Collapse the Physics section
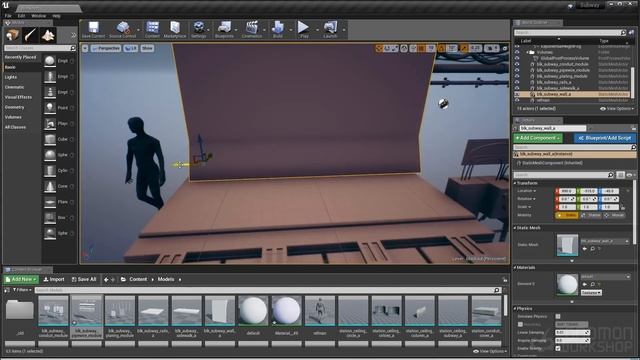 pos(515,308)
